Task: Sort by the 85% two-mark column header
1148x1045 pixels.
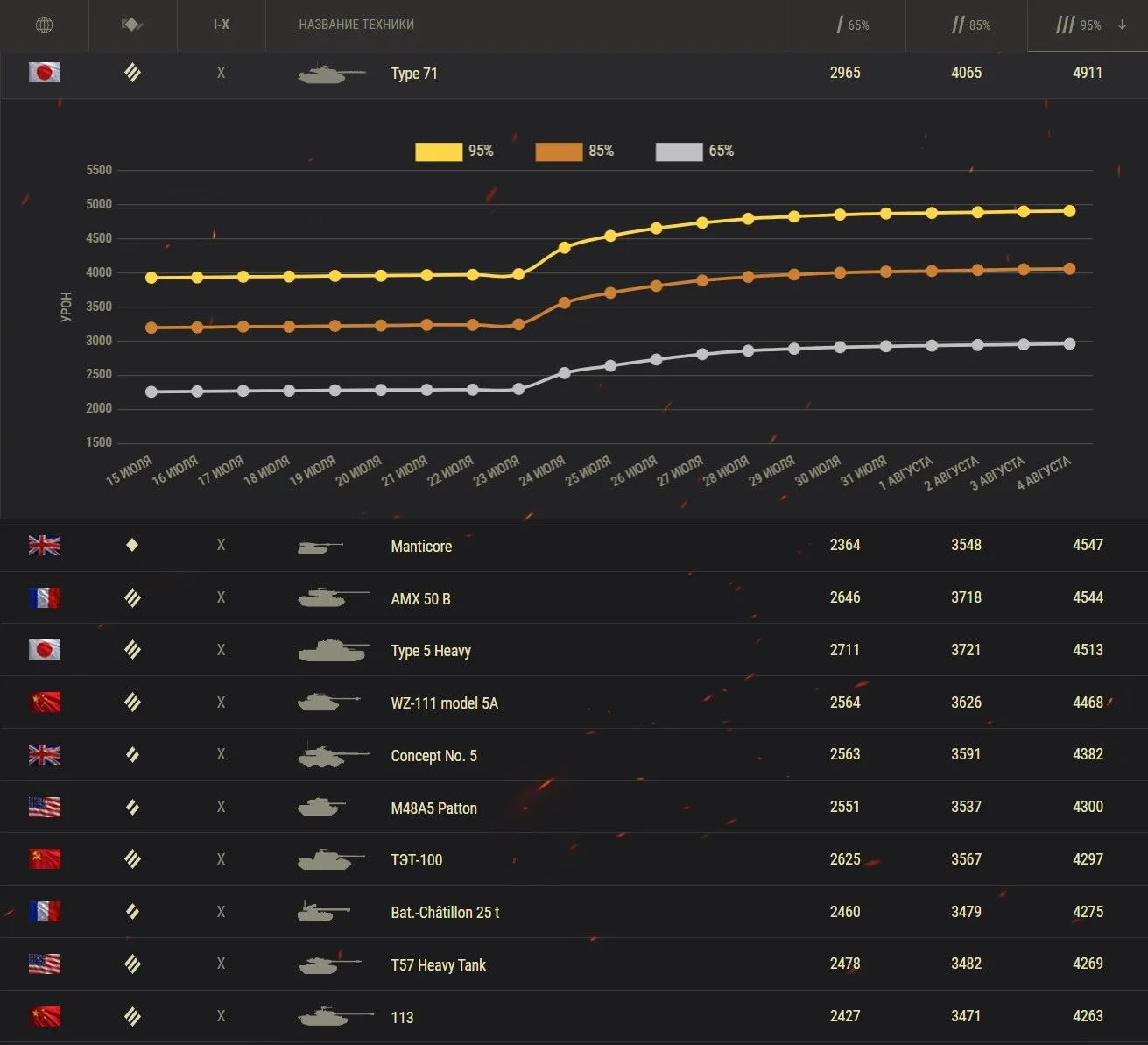Action: coord(971,25)
